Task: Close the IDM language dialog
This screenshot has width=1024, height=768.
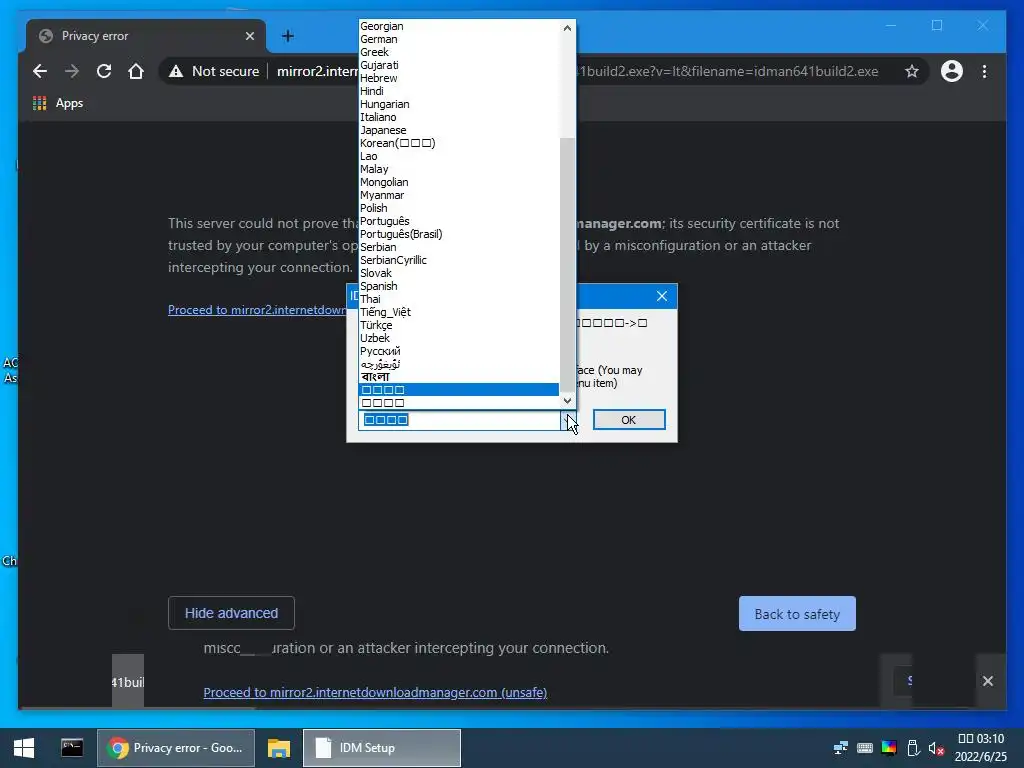Action: coord(662,296)
